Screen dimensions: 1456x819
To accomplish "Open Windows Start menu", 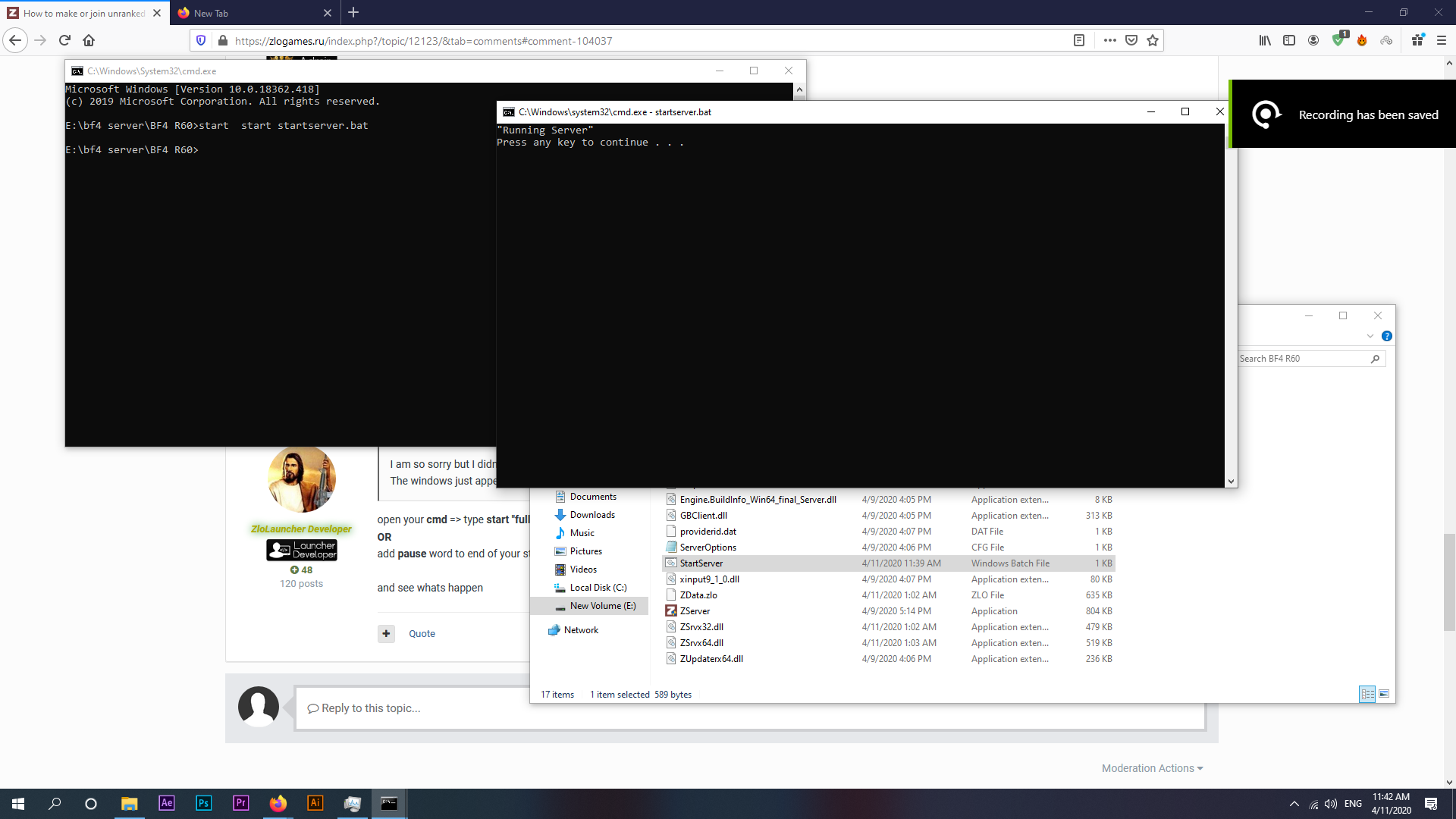I will click(x=18, y=804).
